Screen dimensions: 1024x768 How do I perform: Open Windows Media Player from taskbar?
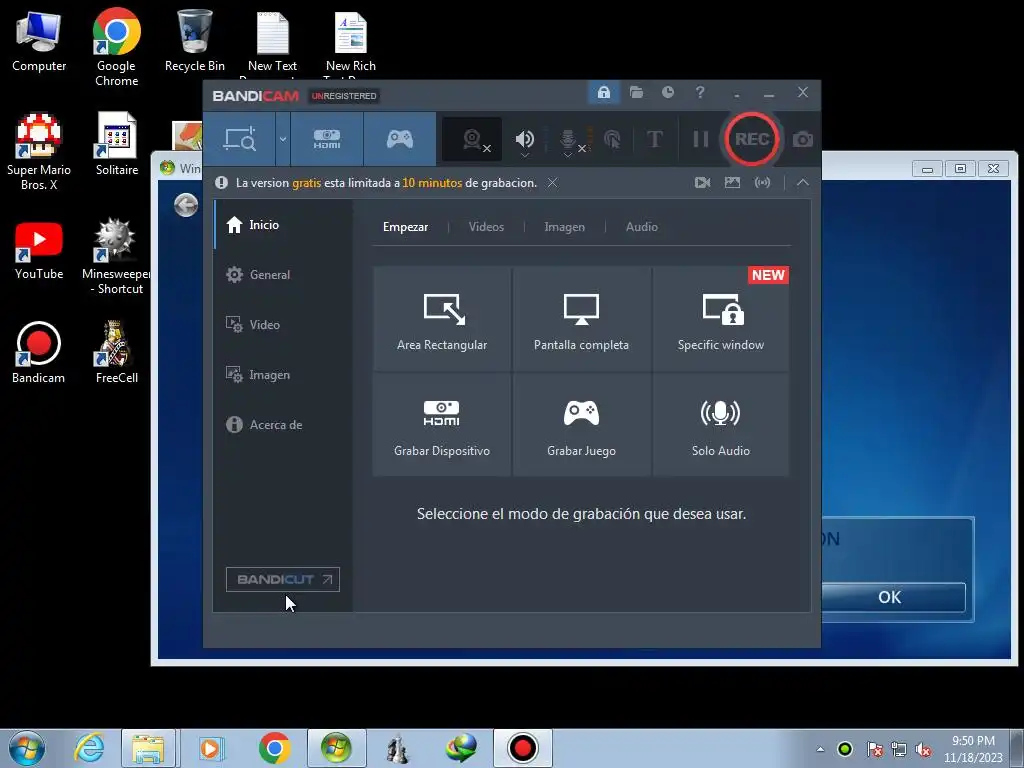pos(210,748)
